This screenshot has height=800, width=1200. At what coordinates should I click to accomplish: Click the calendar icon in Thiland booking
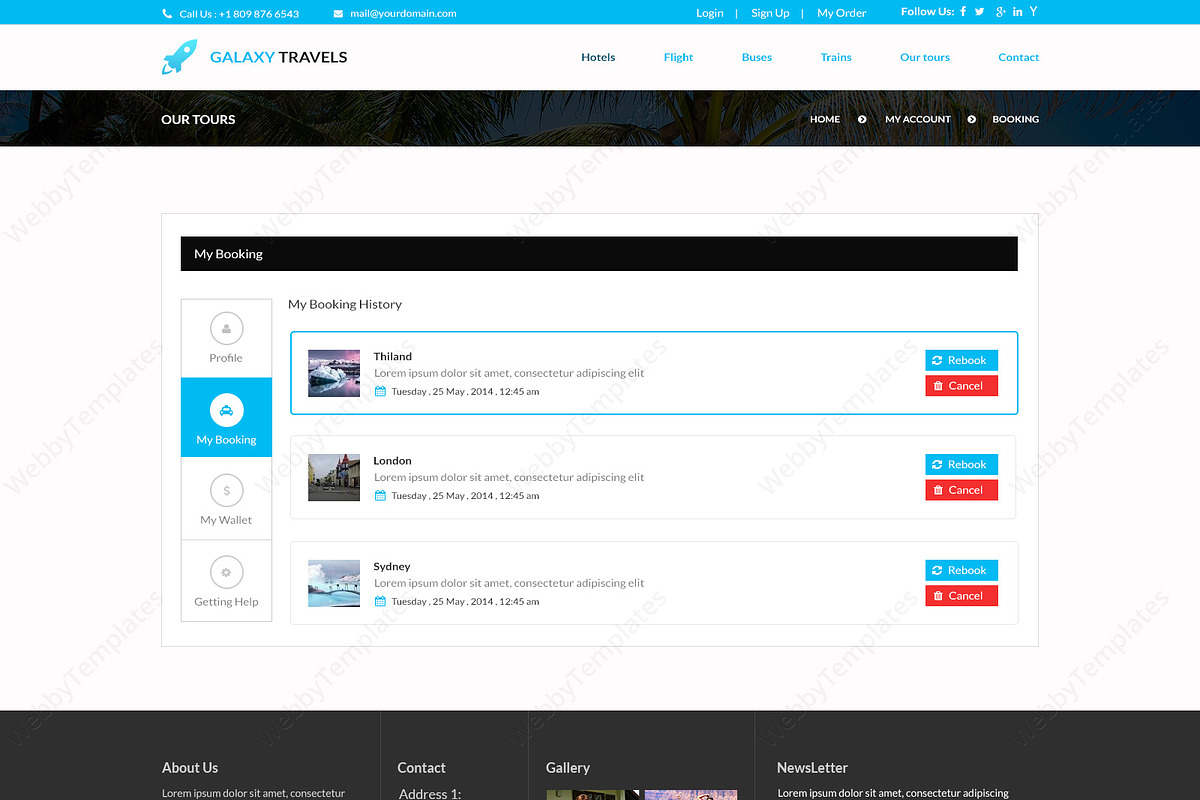[x=380, y=391]
